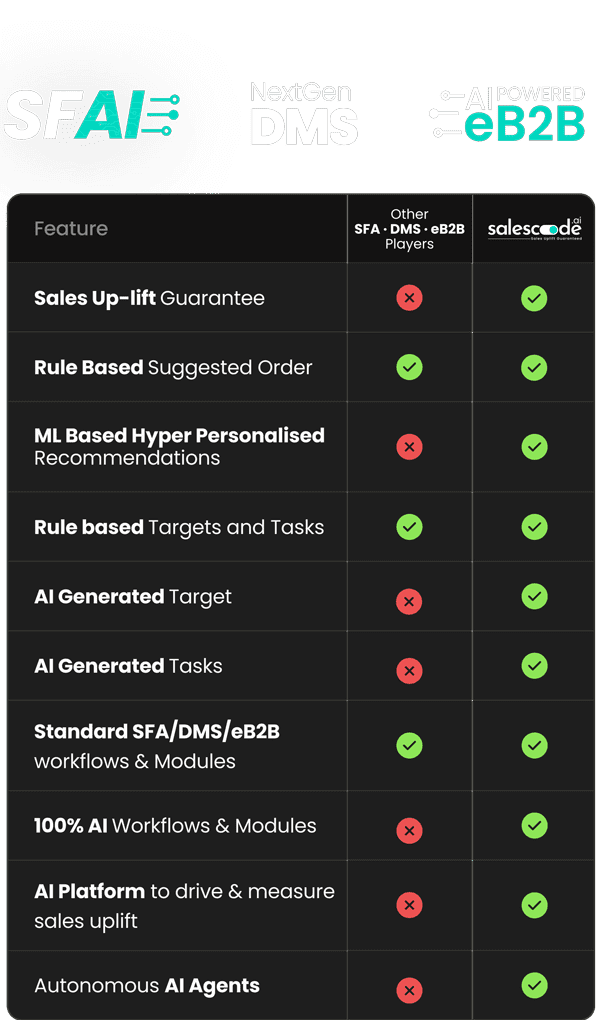Click salescode green check for AI Generated Tasks

click(534, 665)
